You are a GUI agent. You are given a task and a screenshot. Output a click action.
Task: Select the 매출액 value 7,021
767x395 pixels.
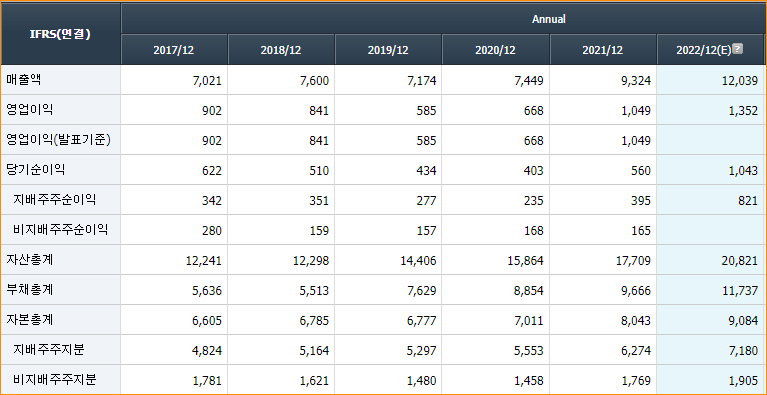[x=207, y=81]
